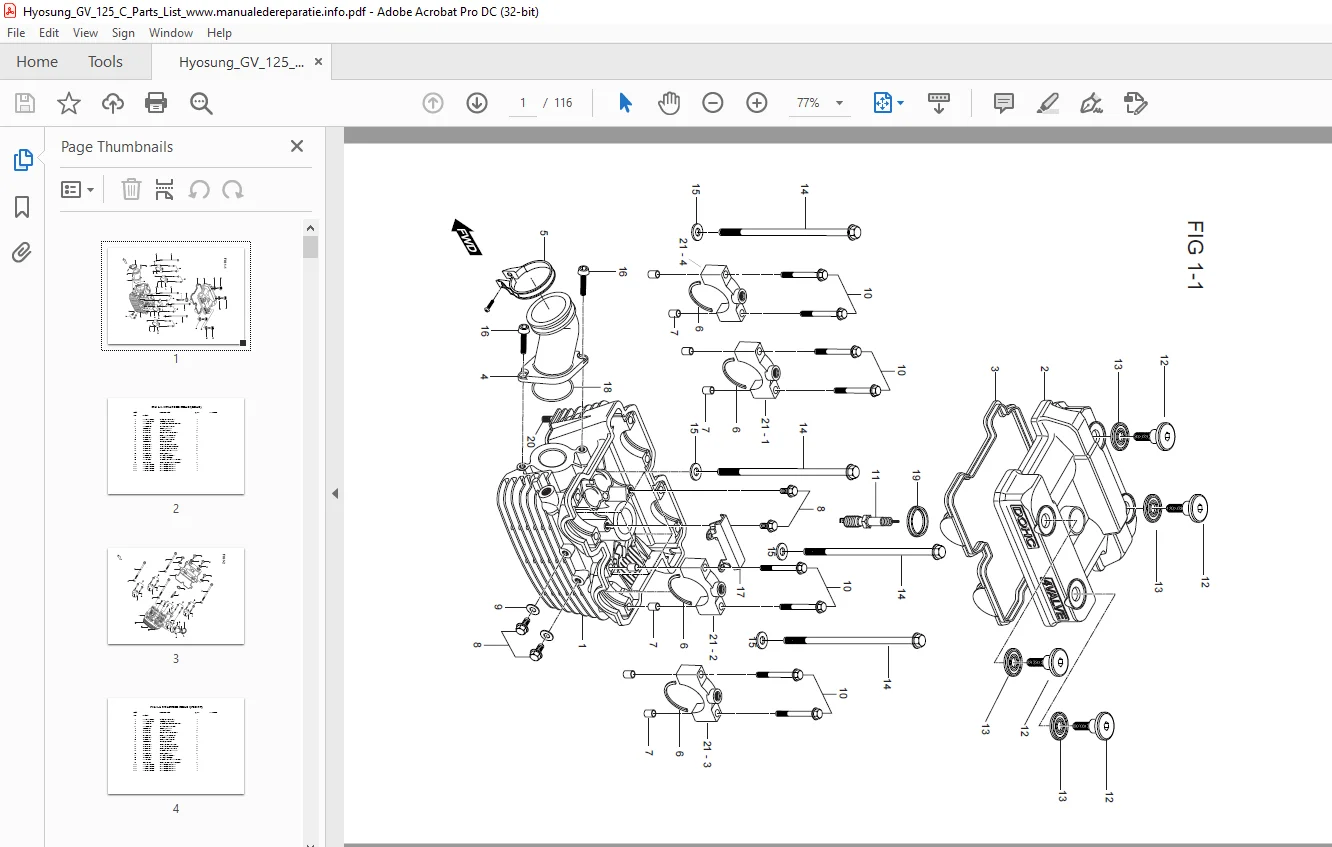The image size is (1332, 847).
Task: Select page 4 thumbnail
Action: click(x=176, y=746)
